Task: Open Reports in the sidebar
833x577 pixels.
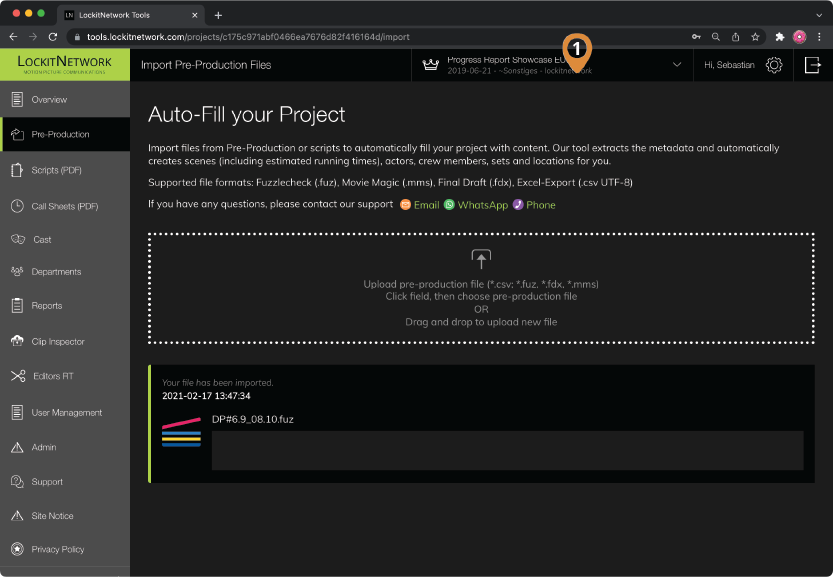Action: 65,306
